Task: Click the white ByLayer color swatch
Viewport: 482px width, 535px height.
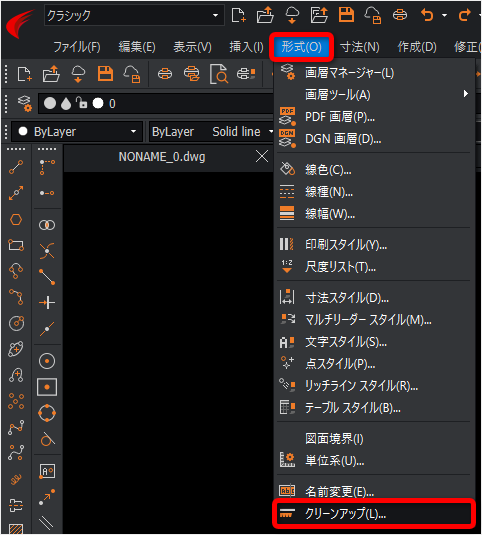Action: [x=23, y=131]
